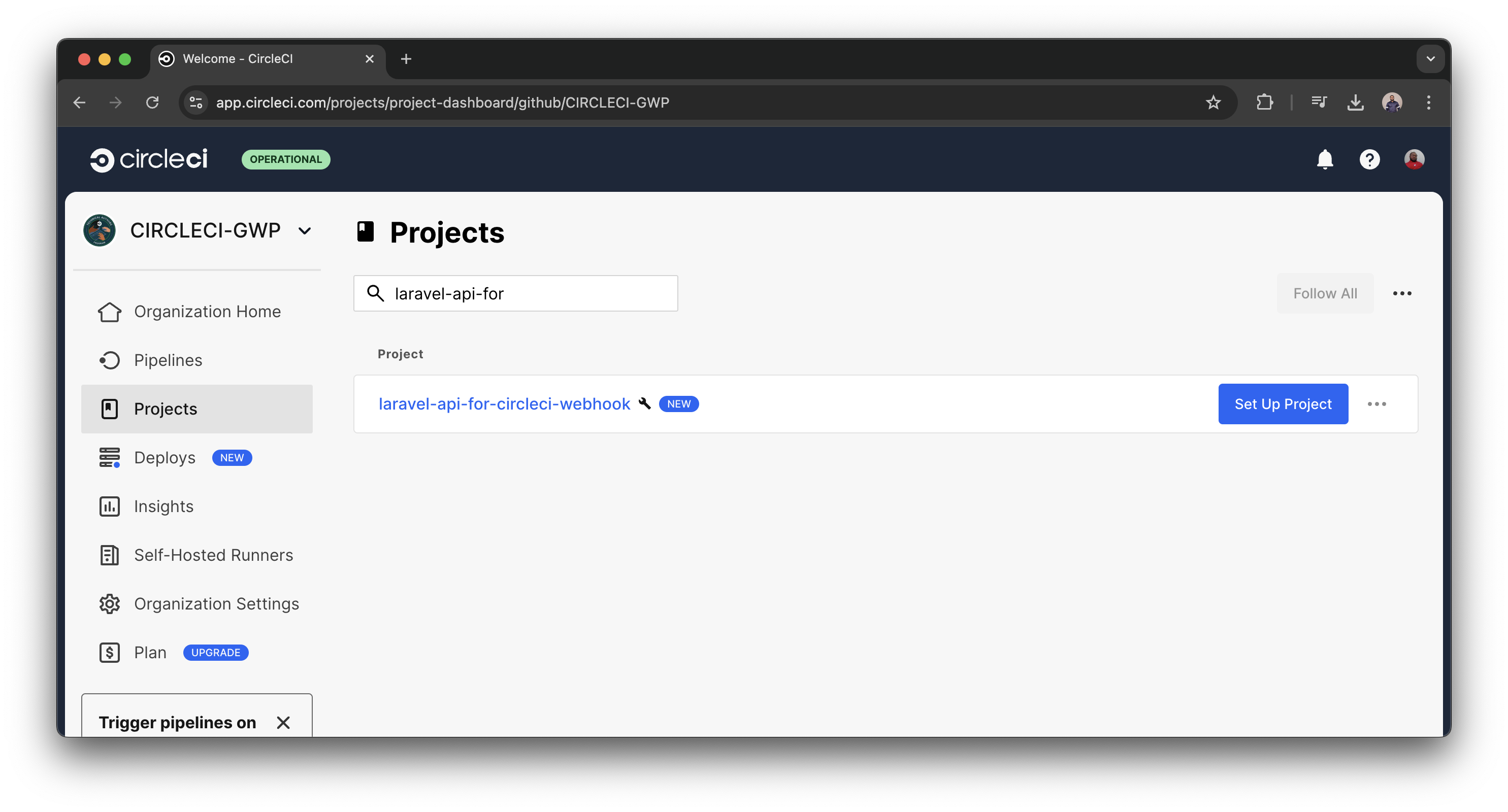Open the media control icon in browser toolbar
The width and height of the screenshot is (1508, 812).
coord(1318,103)
